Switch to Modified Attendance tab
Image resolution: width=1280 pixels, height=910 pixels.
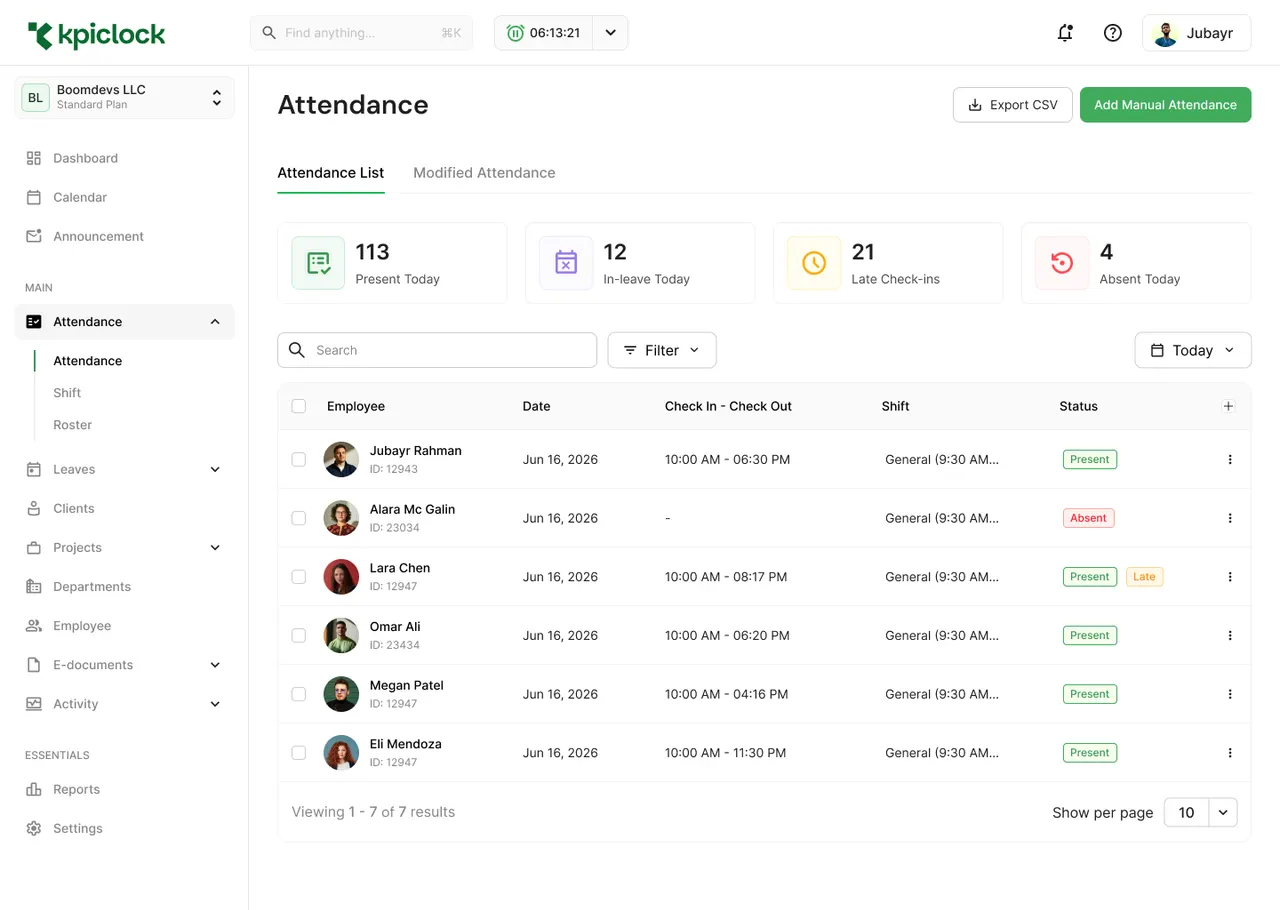pos(484,173)
